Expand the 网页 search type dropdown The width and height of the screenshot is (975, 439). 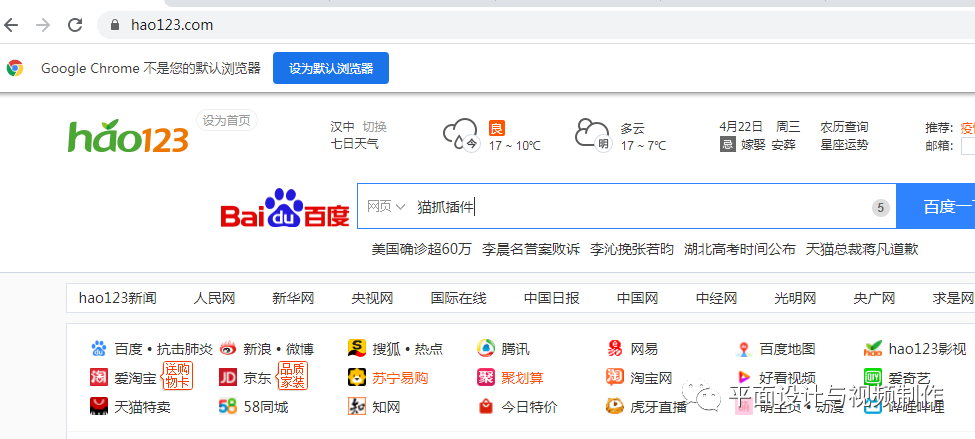386,206
